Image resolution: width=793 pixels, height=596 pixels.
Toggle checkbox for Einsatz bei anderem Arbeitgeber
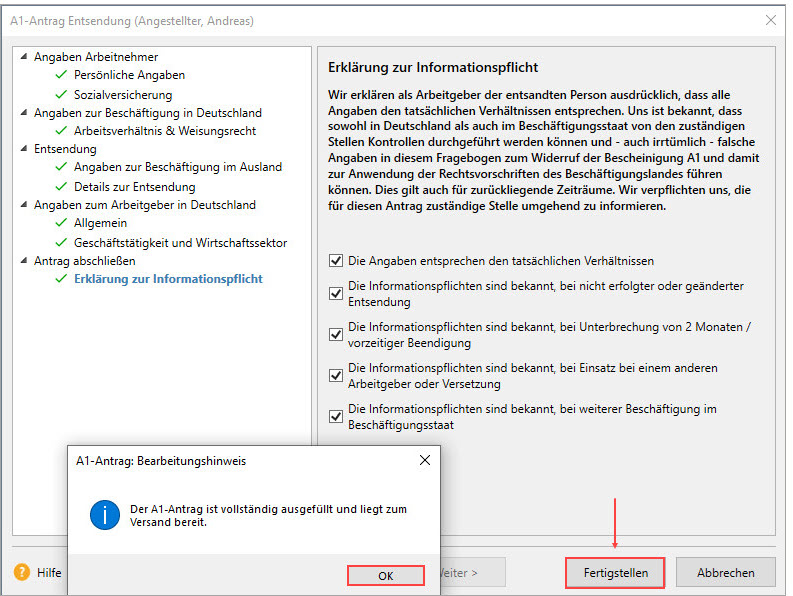tap(336, 376)
